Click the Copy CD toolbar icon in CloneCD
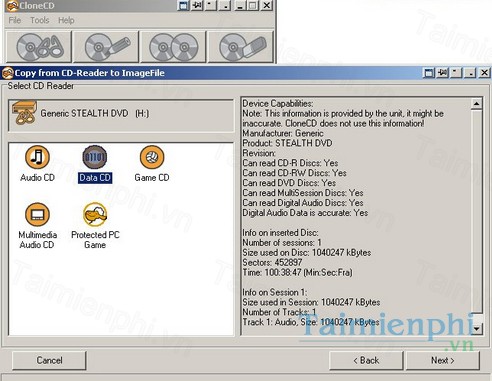The image size is (492, 381). coord(173,47)
